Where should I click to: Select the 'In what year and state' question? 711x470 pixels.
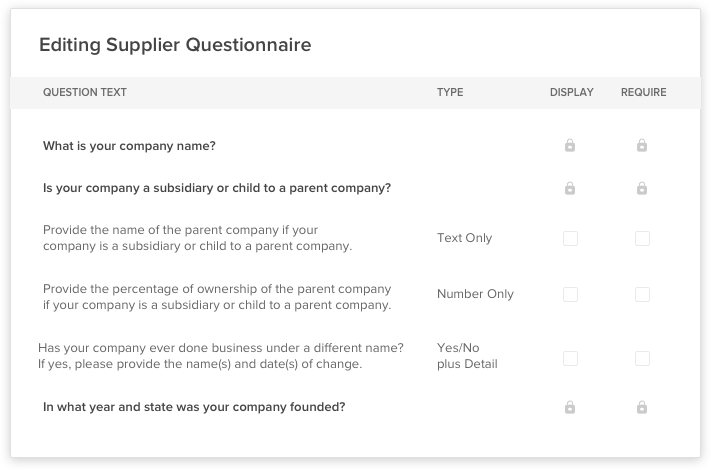click(x=194, y=407)
